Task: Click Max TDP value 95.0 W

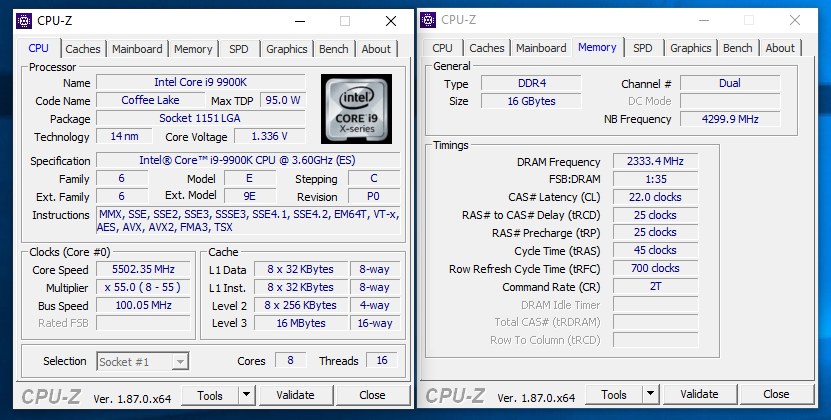Action: [x=282, y=100]
